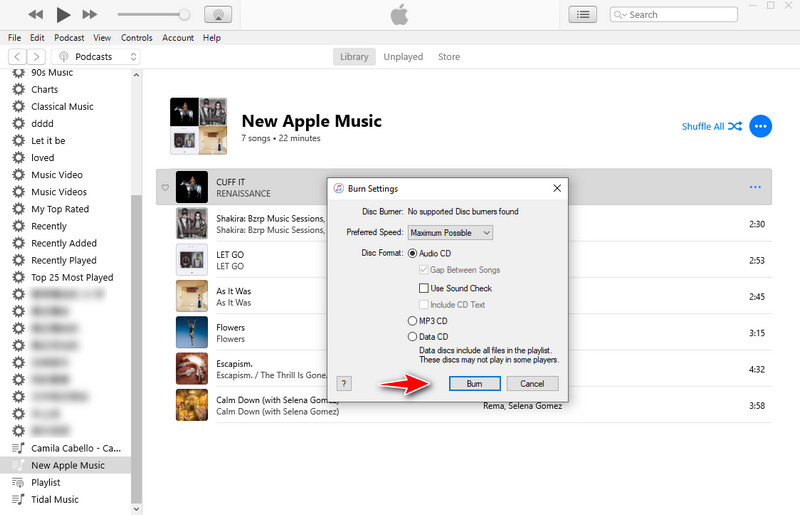Go back with the left navigation arrow
Image resolution: width=800 pixels, height=515 pixels.
click(x=17, y=57)
